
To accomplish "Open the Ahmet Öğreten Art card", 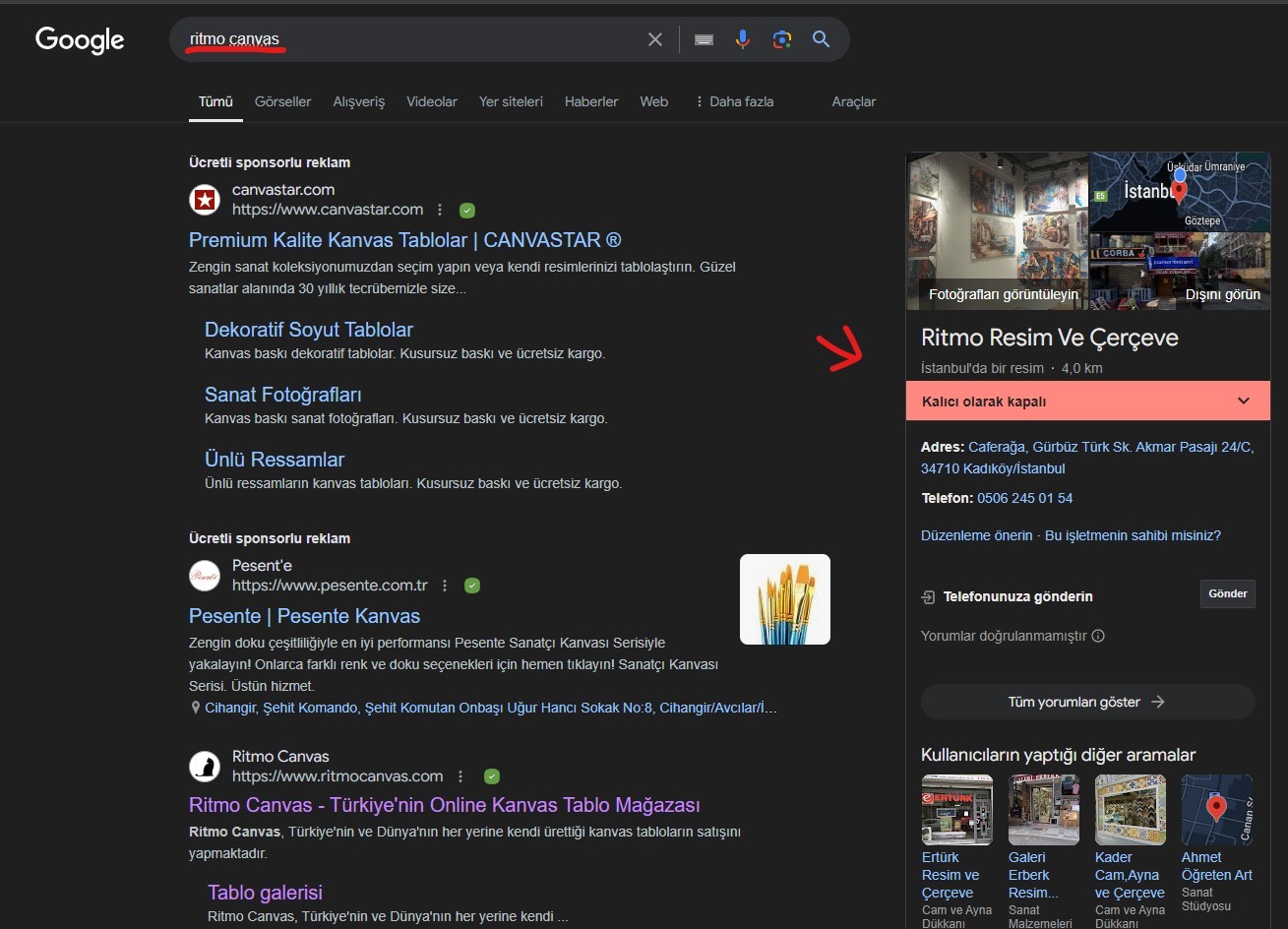I will click(x=1217, y=843).
